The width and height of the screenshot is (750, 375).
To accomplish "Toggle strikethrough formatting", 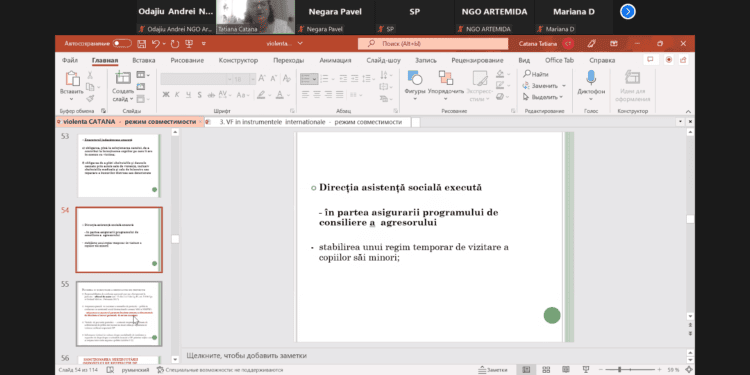I will click(x=211, y=95).
